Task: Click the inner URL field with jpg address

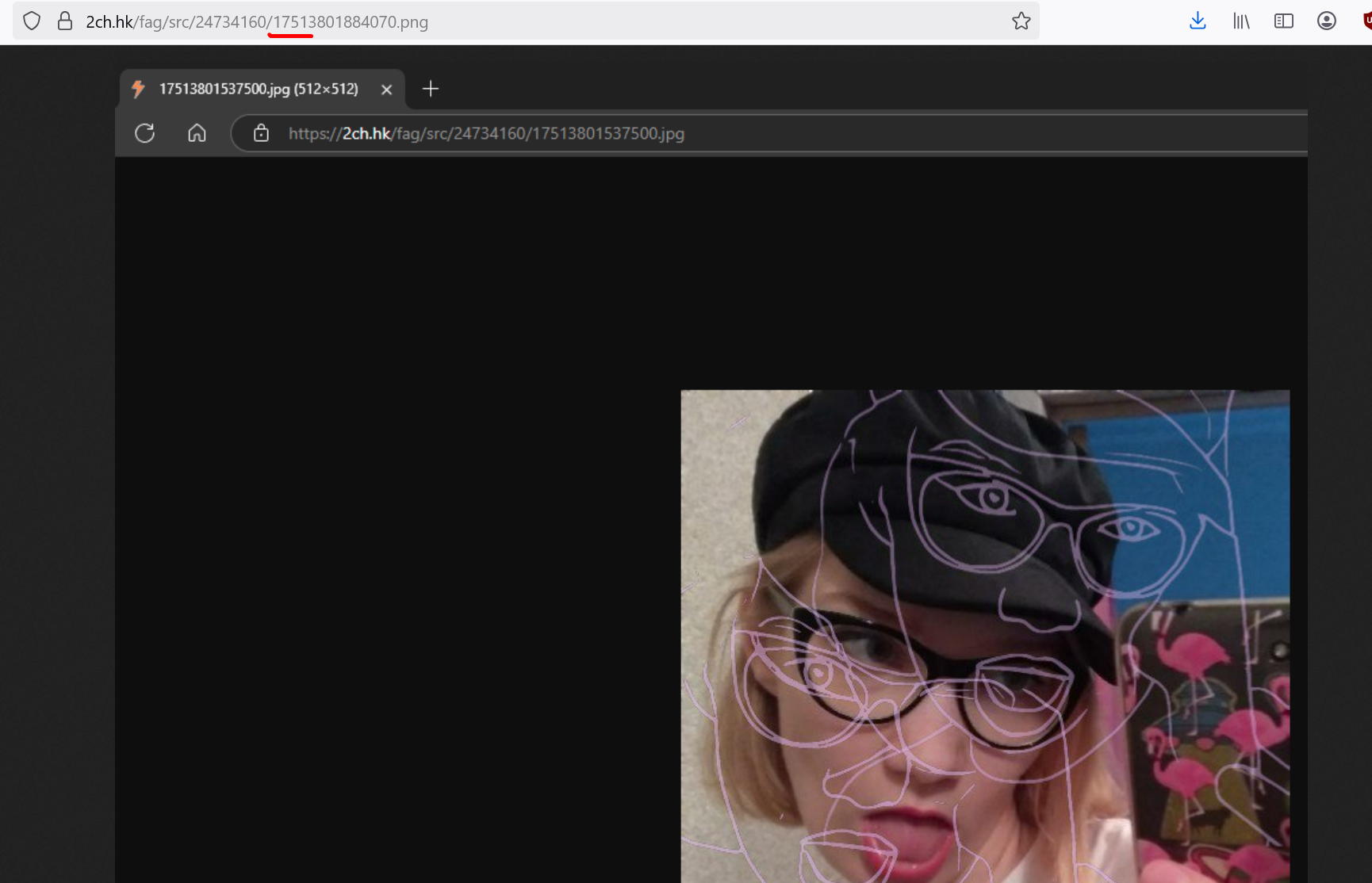Action: (769, 133)
